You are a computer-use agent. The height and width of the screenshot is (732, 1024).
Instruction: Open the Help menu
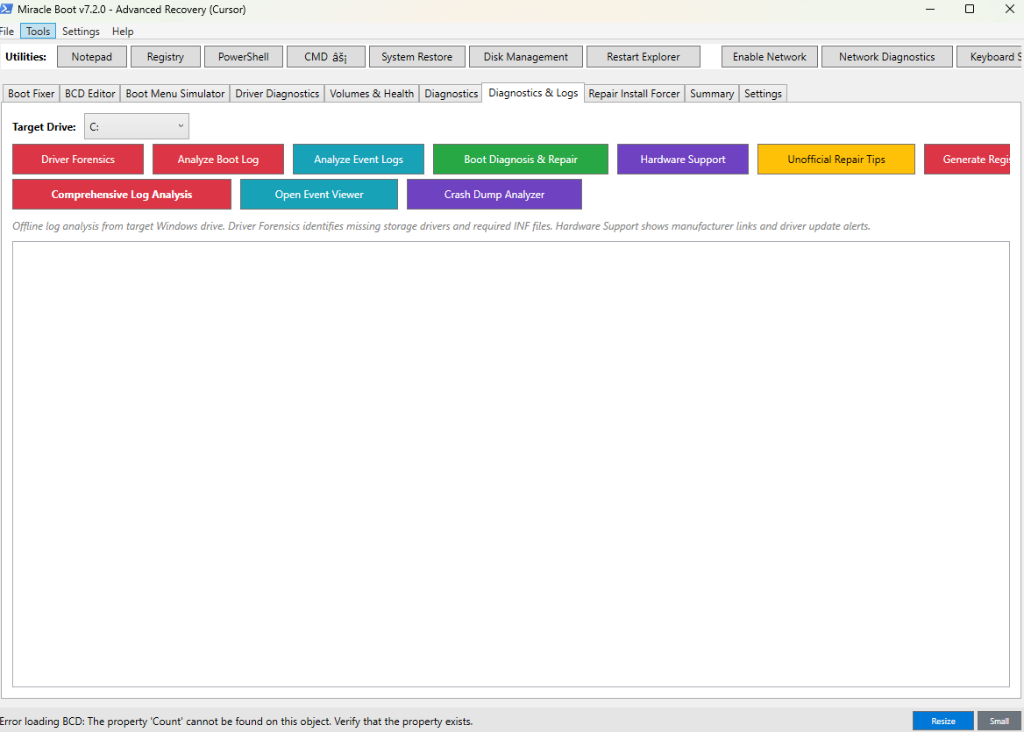pos(122,31)
